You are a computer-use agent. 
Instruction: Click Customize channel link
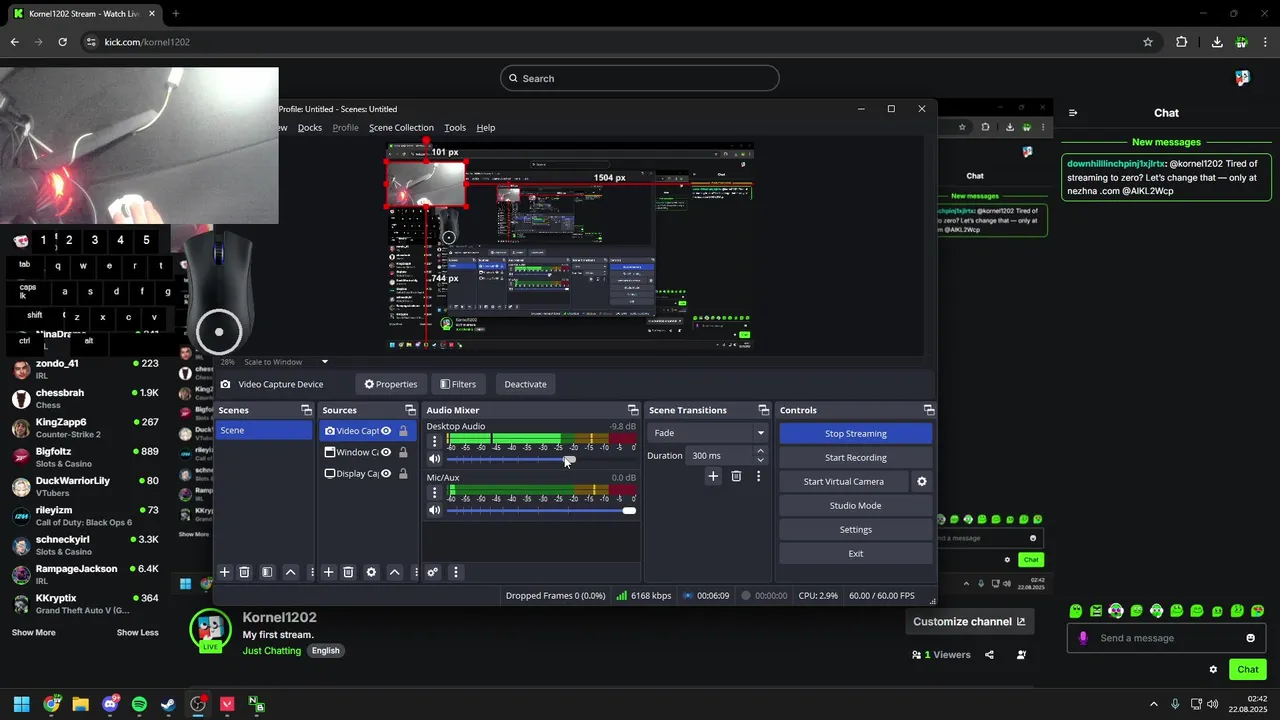969,621
